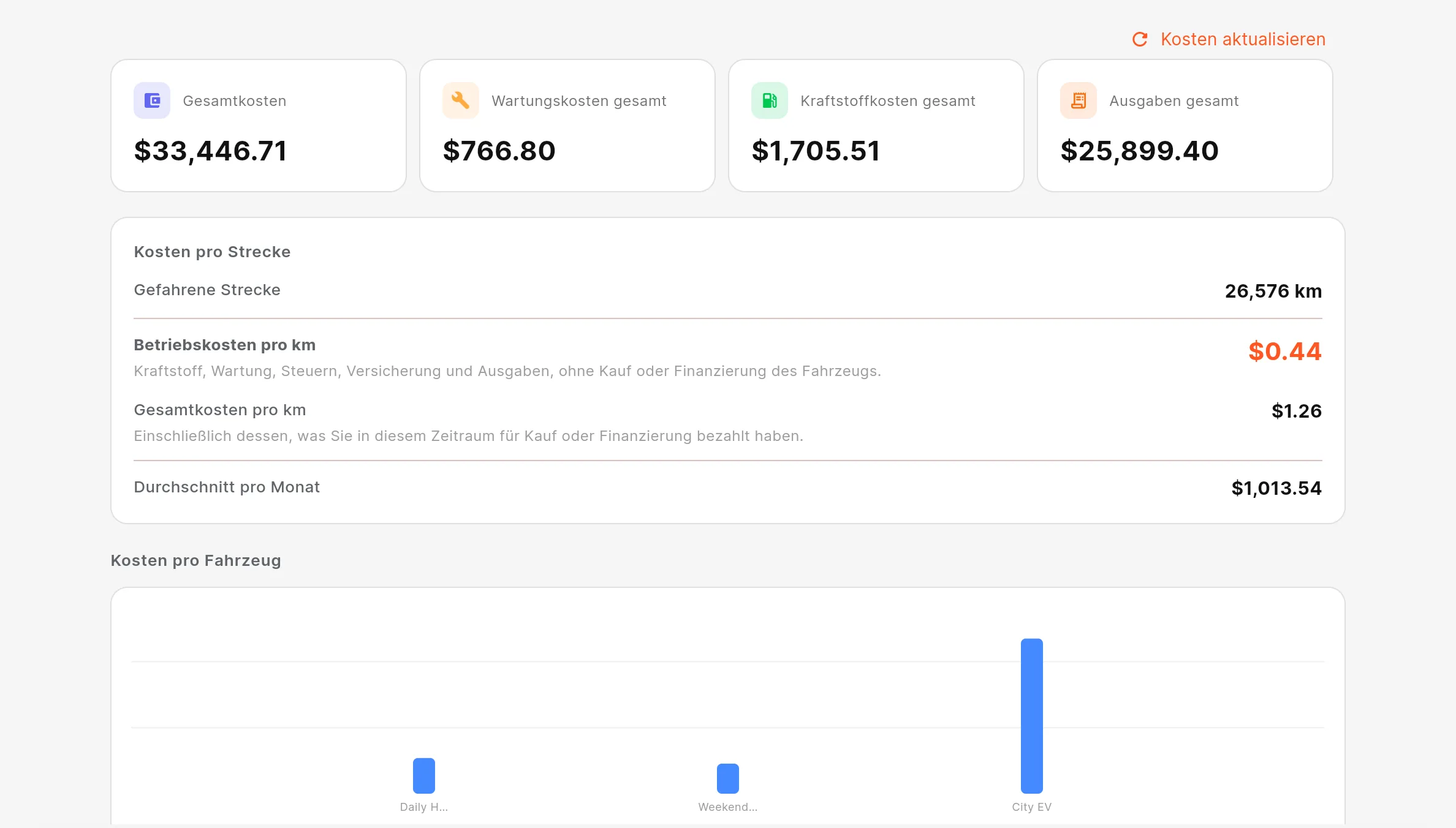Click the Kosten pro Fahrzeug heading
1456x828 pixels.
point(196,560)
